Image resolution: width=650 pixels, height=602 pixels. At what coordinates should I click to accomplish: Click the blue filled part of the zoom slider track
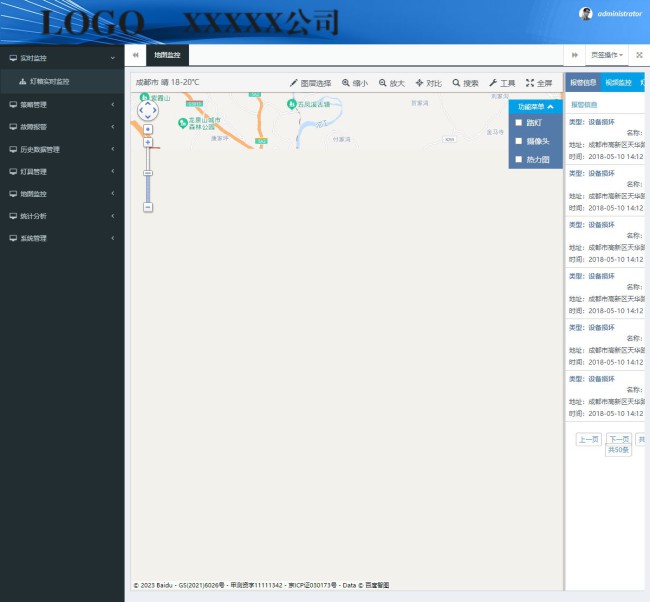point(148,189)
